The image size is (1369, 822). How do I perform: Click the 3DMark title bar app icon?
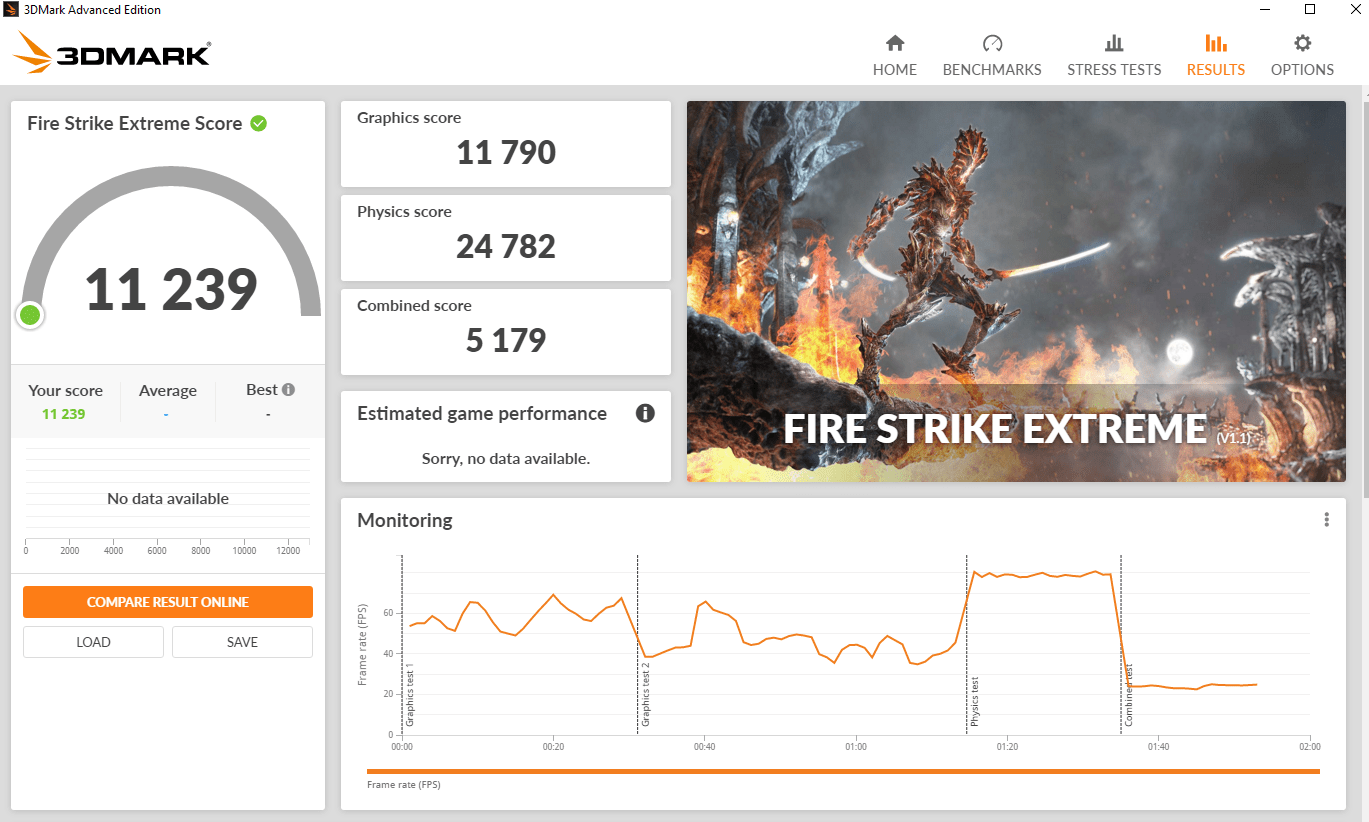(12, 10)
